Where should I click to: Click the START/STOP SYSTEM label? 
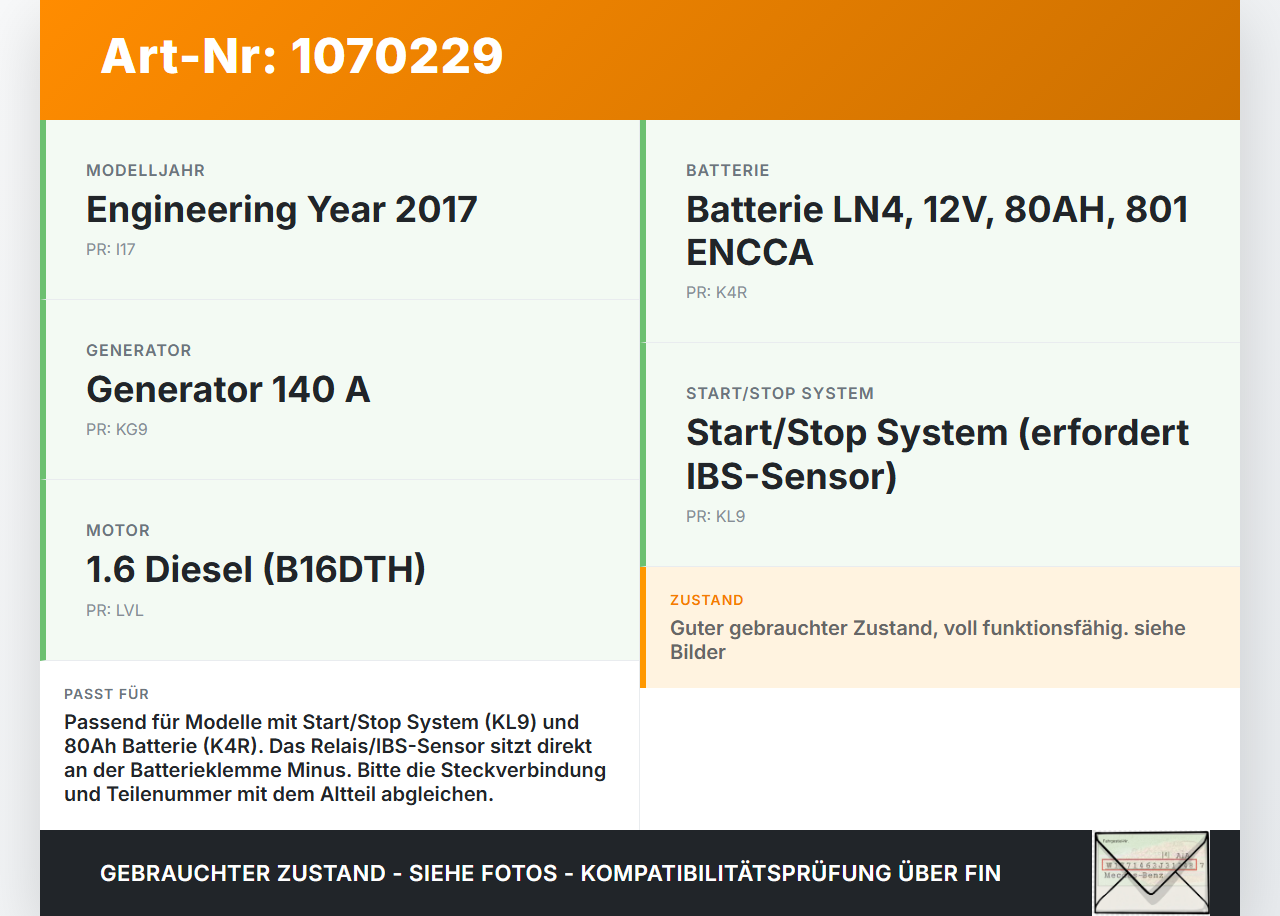780,393
